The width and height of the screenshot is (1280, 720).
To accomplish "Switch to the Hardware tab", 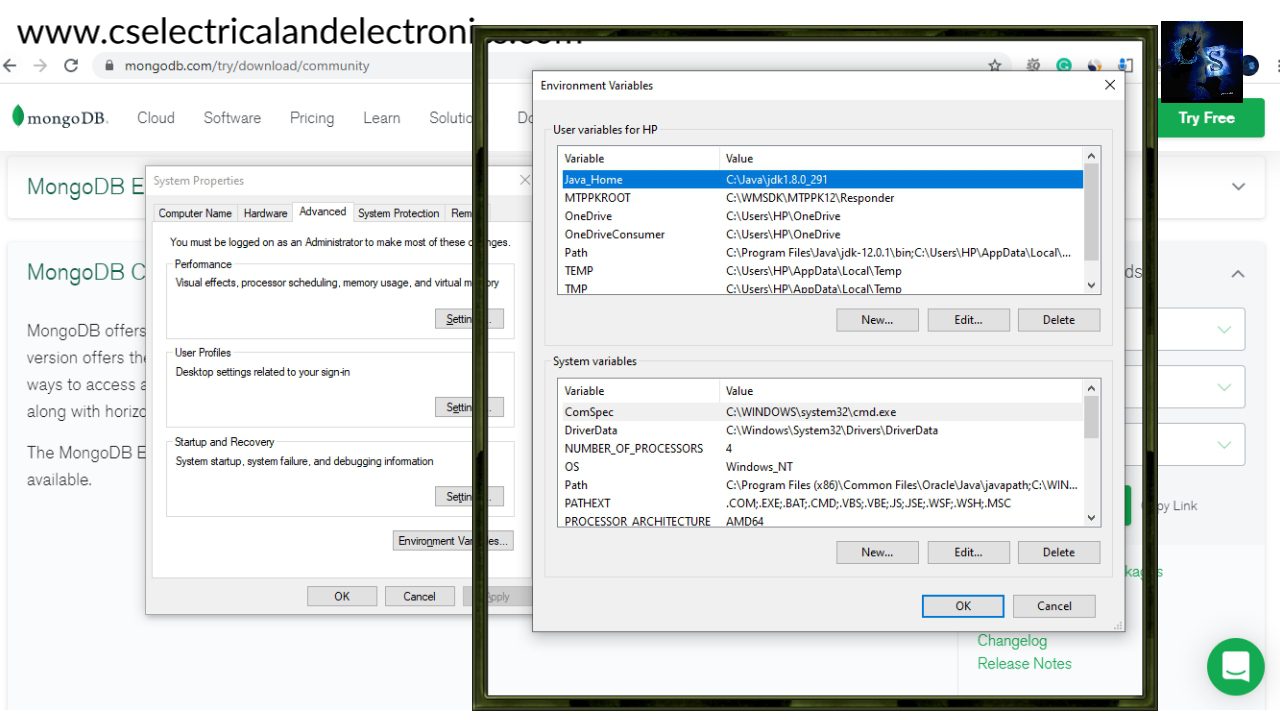I will pos(265,213).
